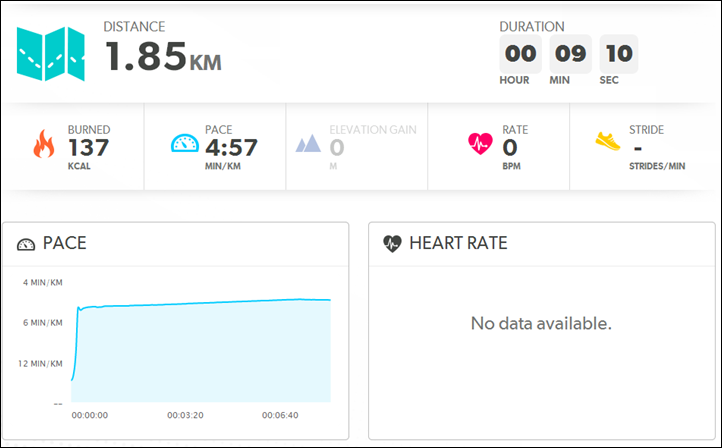Click the blue pace line in the chart
Image resolution: width=722 pixels, height=448 pixels.
pos(201,303)
